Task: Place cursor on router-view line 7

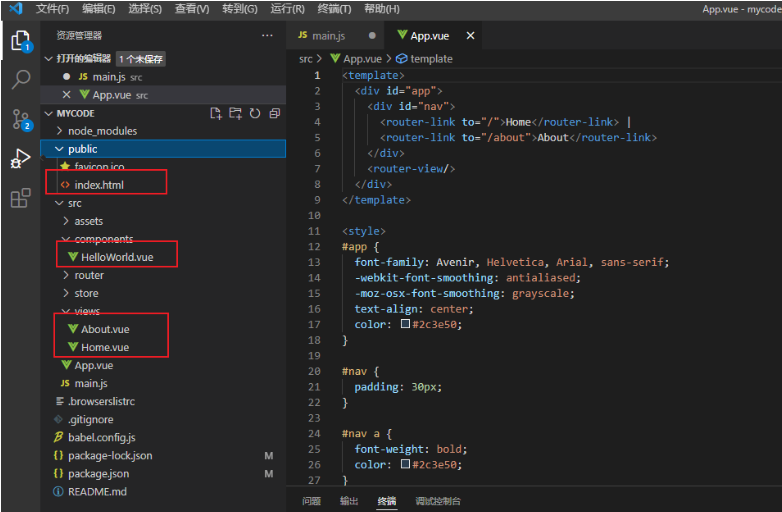Action: 411,169
